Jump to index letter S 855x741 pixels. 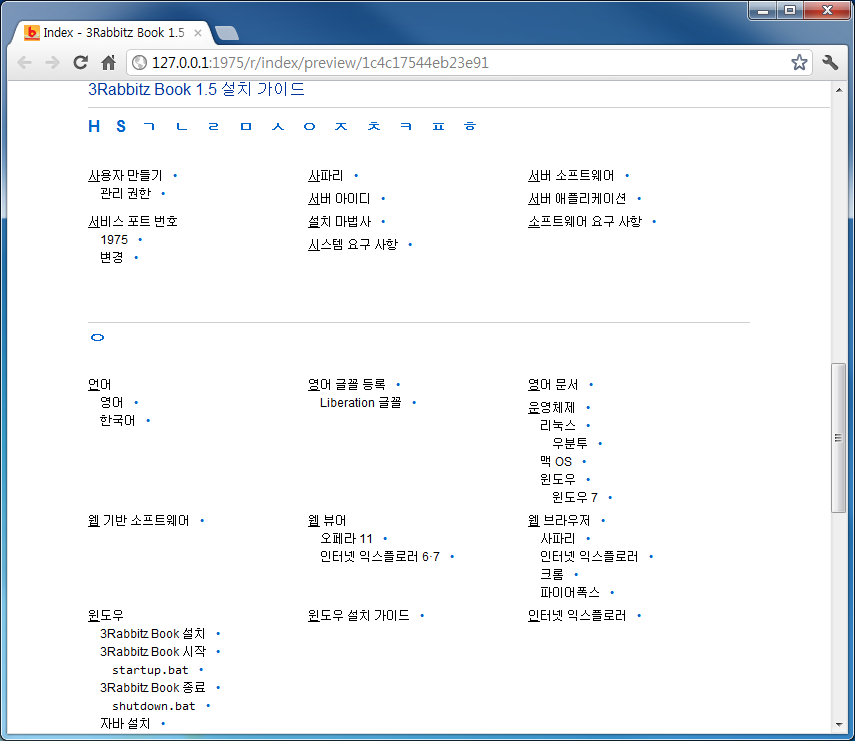[121, 126]
